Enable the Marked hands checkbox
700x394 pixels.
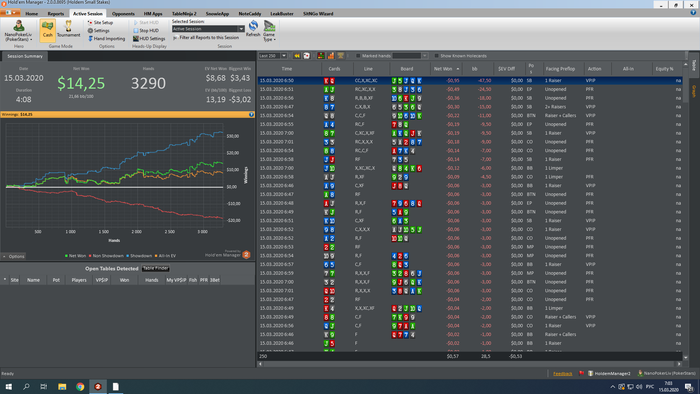tap(358, 56)
